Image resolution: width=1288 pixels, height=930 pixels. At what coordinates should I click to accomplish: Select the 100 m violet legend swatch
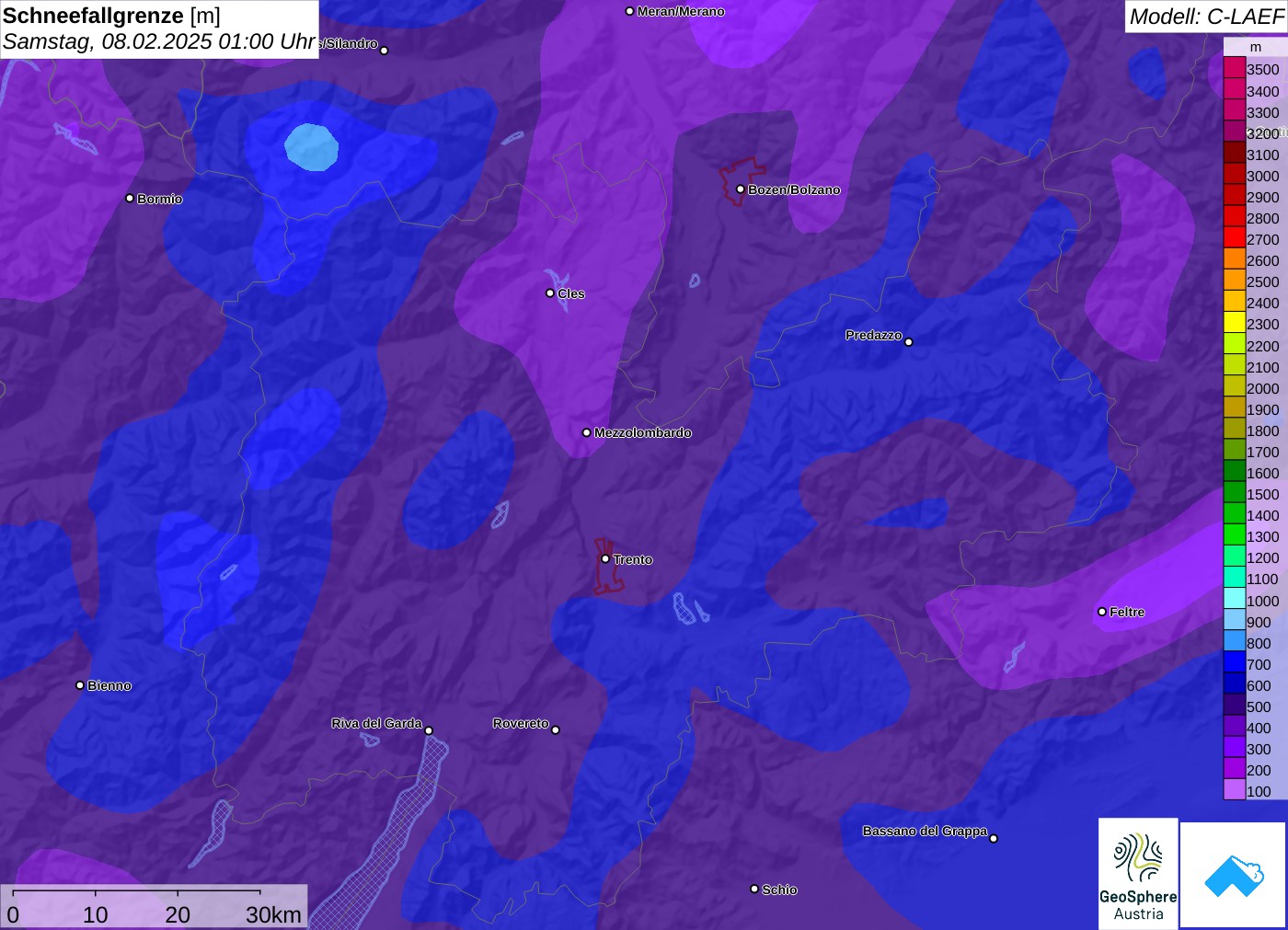point(1235,791)
